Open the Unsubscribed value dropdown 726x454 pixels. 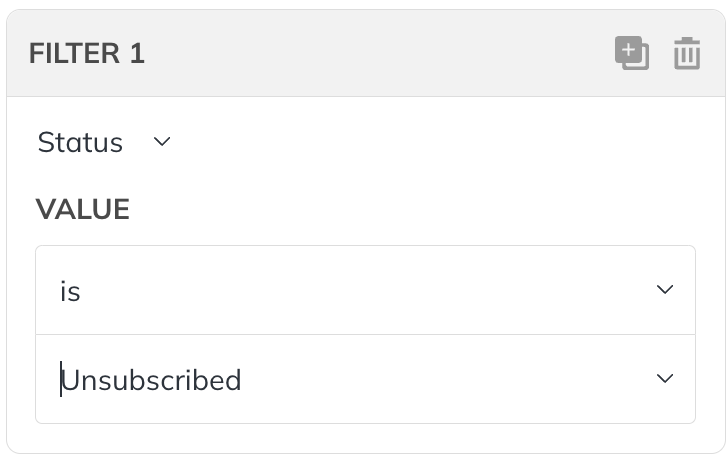pyautogui.click(x=365, y=379)
